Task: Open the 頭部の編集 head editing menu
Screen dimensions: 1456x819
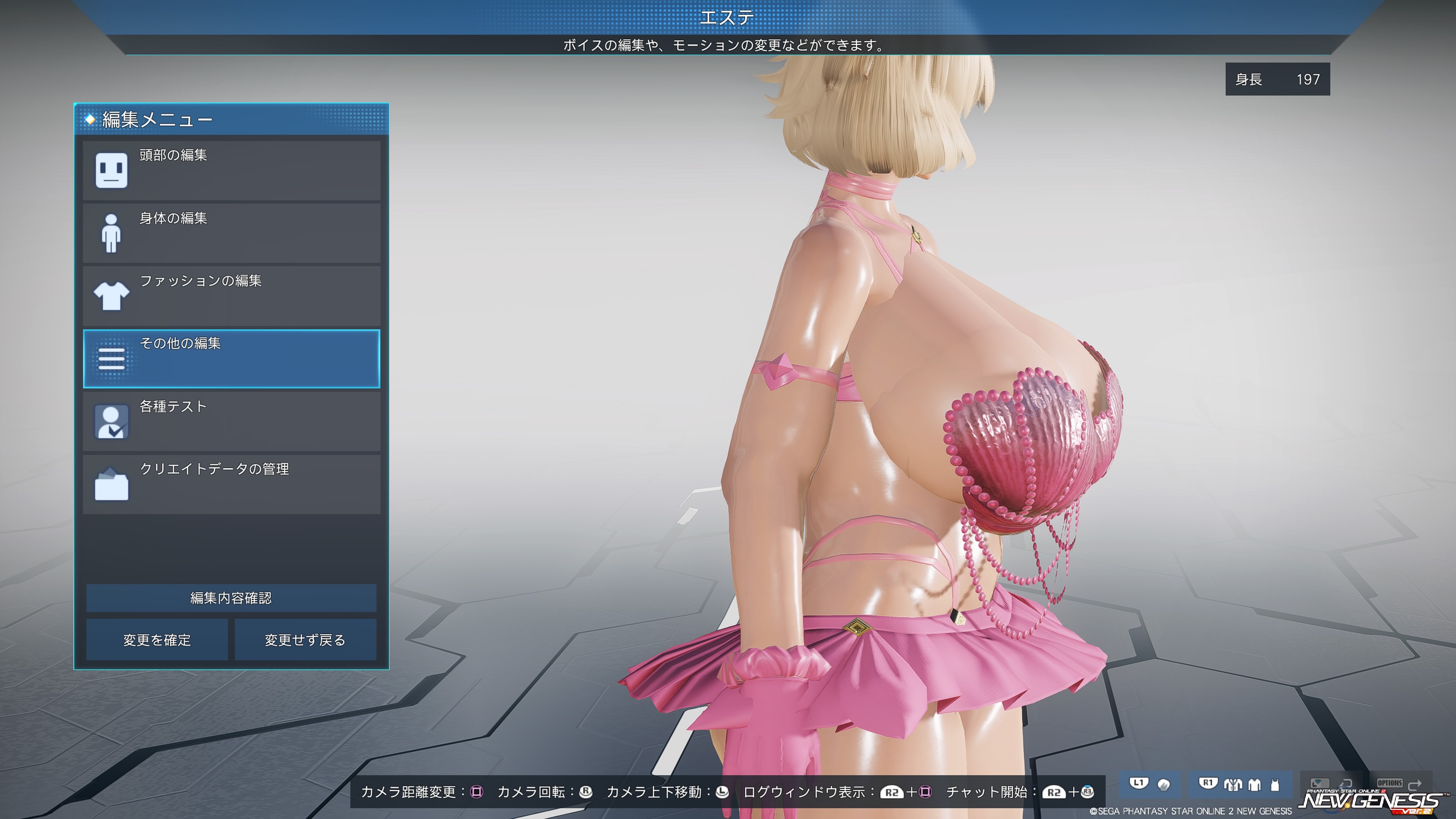Action: pyautogui.click(x=231, y=170)
